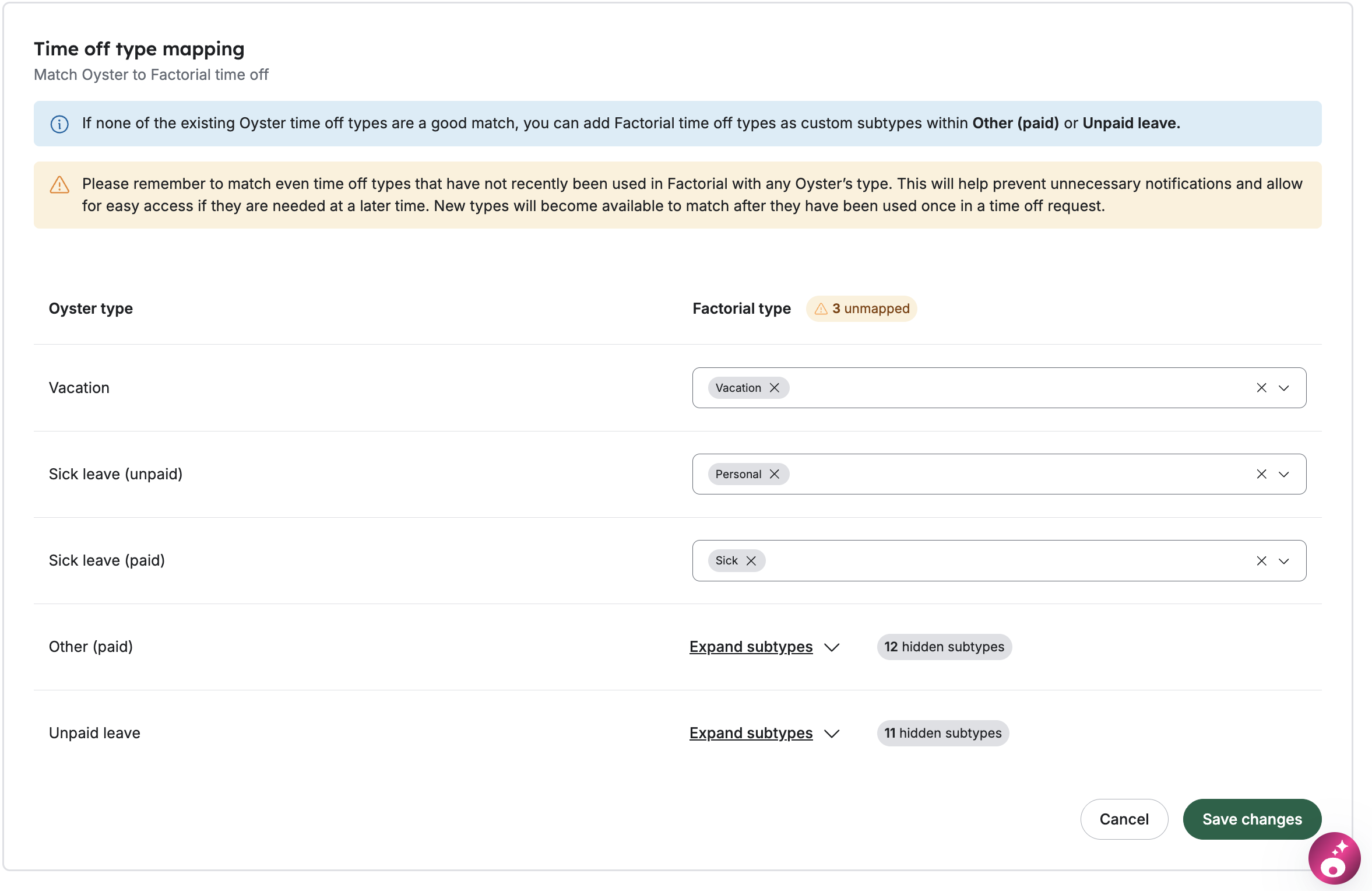Click the Match Oyster to Factorial time off subtitle

coord(151,75)
